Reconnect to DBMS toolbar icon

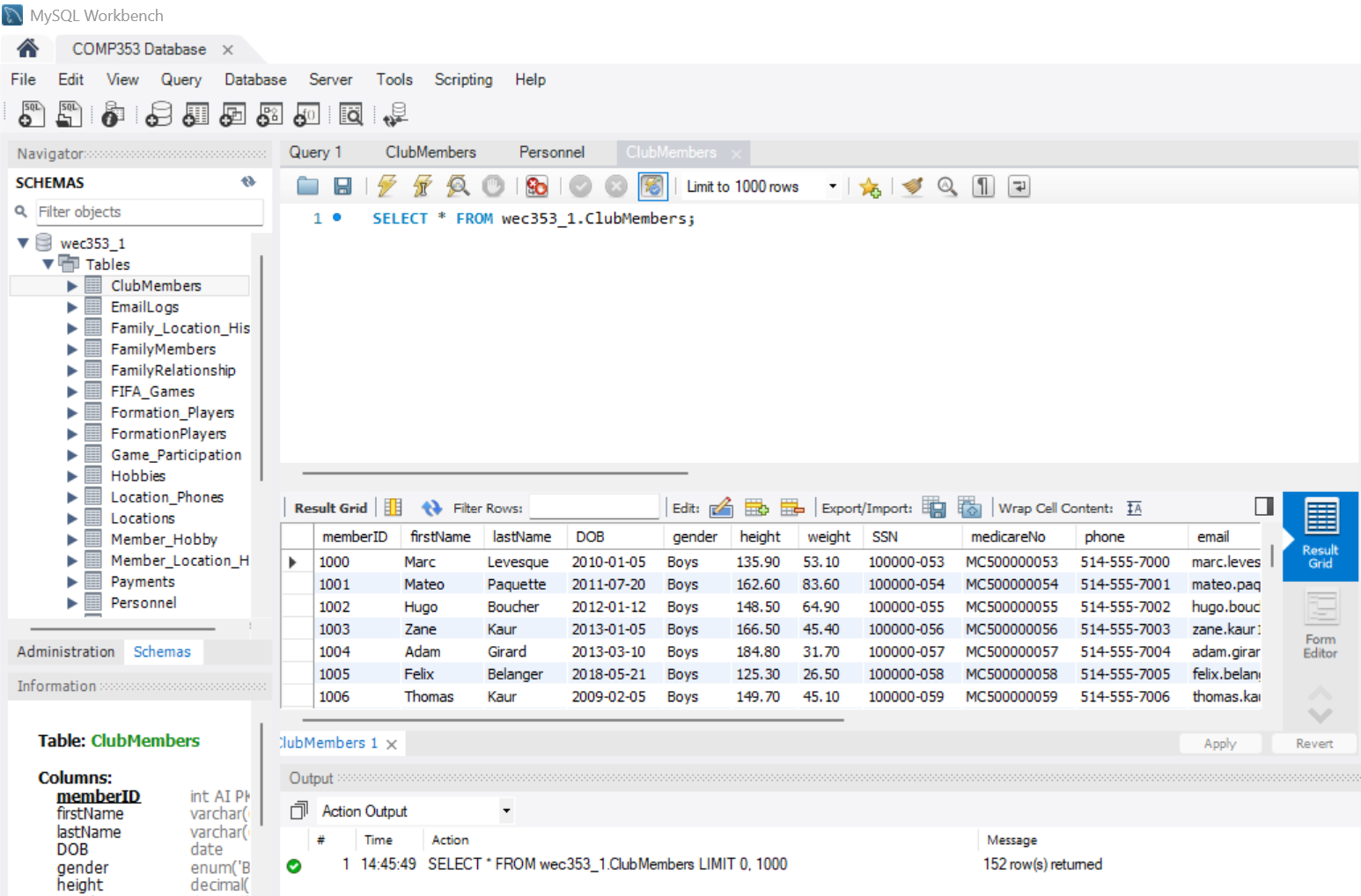395,114
